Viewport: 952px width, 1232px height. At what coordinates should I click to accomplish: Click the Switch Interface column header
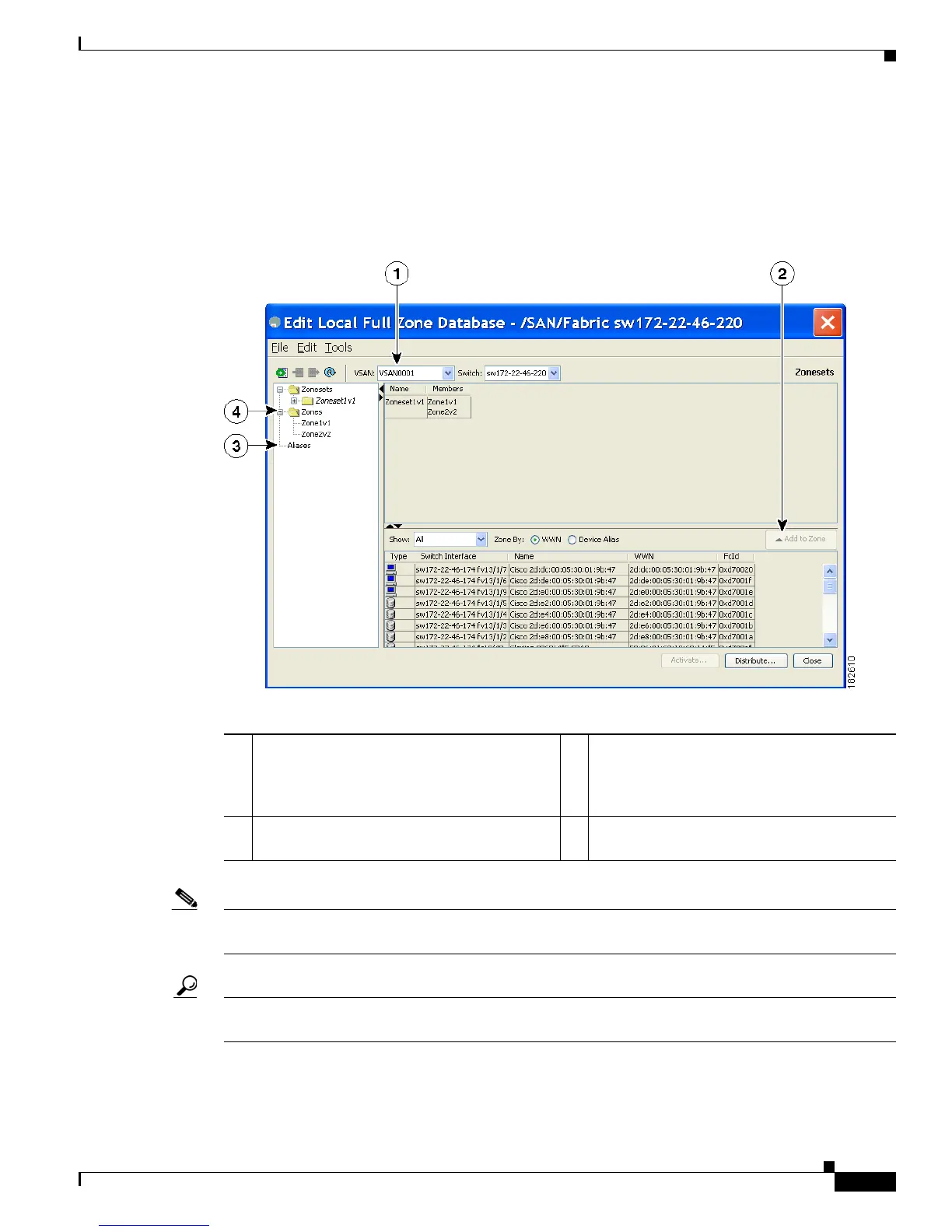coord(460,557)
